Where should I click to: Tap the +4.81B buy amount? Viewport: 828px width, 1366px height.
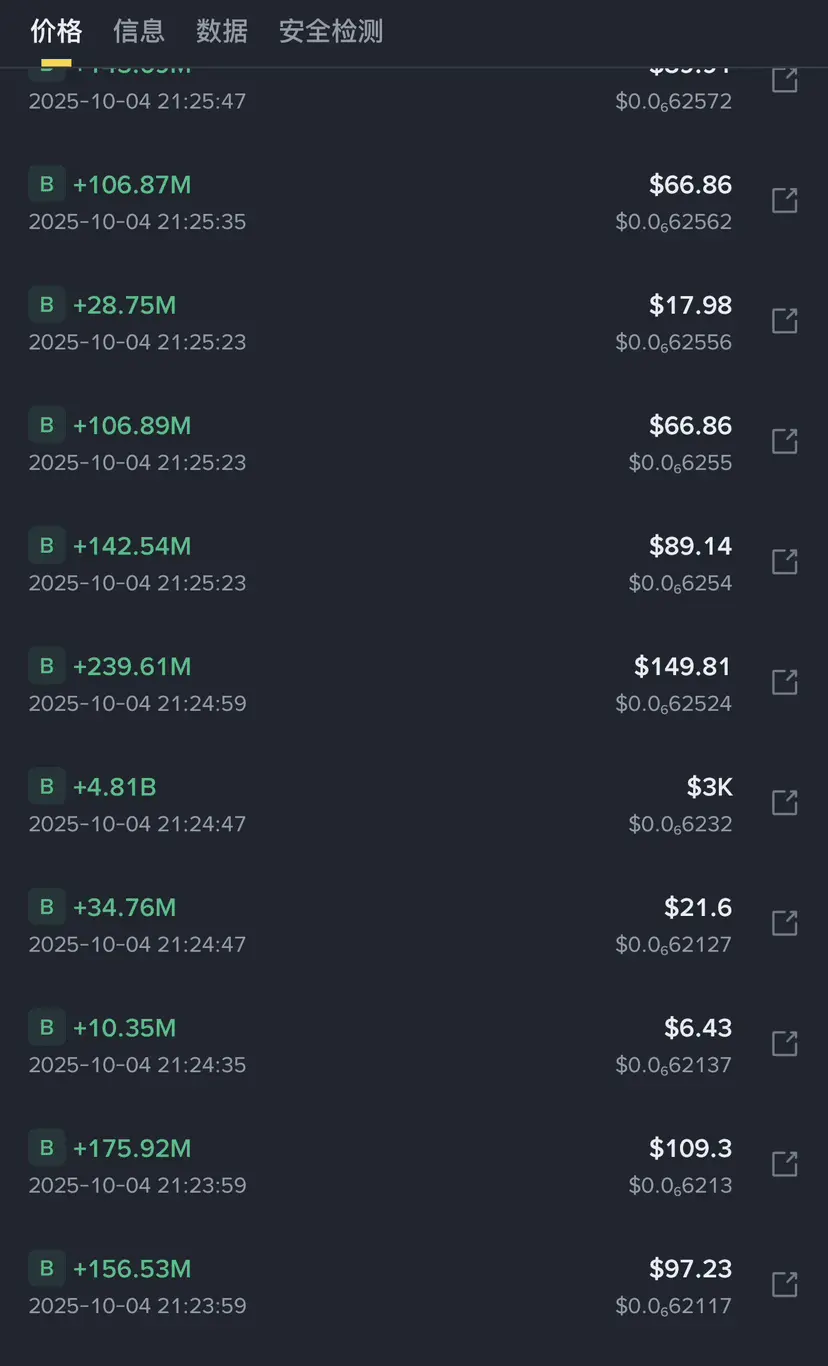[115, 787]
